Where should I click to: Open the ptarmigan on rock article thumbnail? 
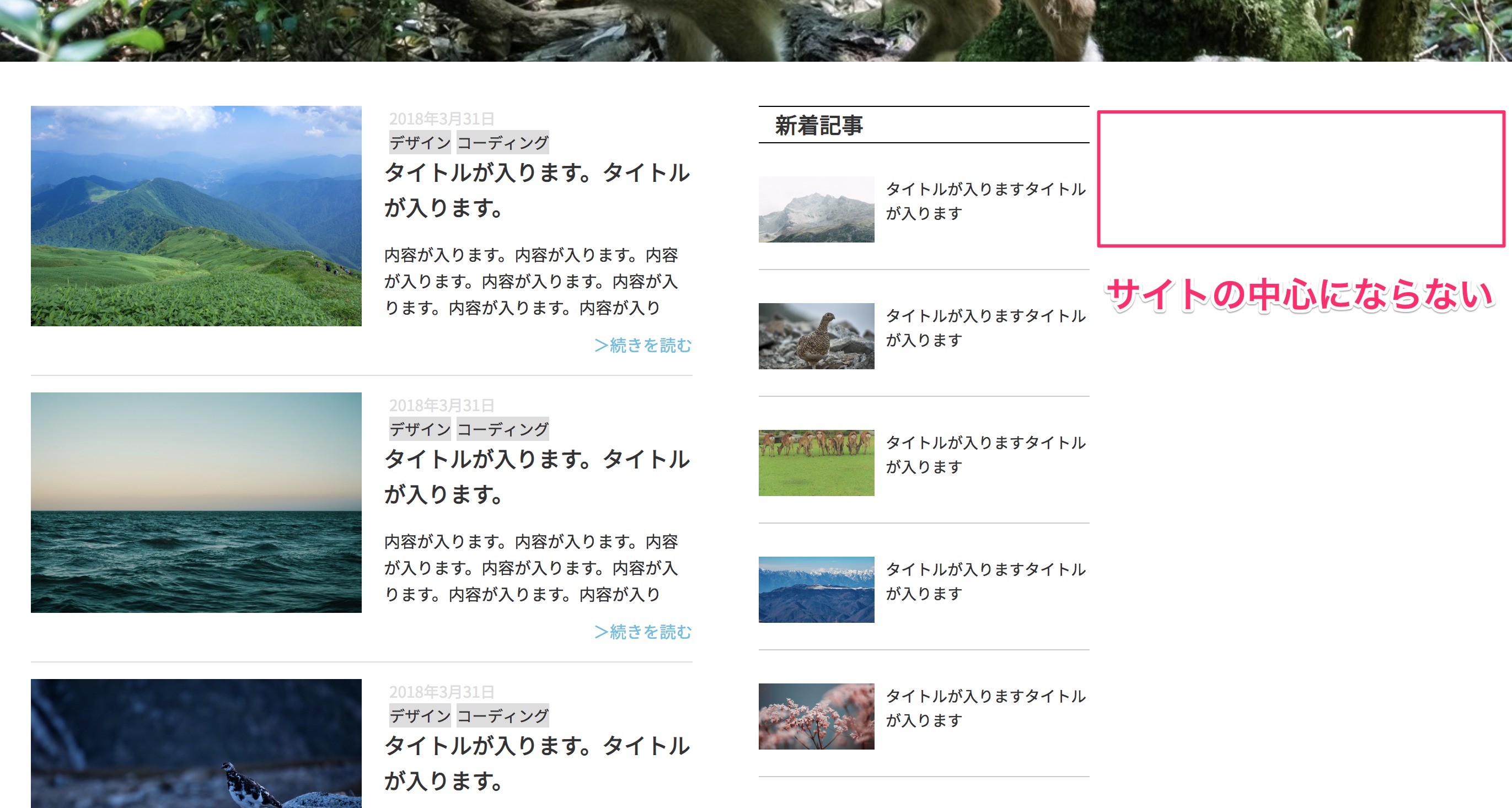pyautogui.click(x=196, y=744)
